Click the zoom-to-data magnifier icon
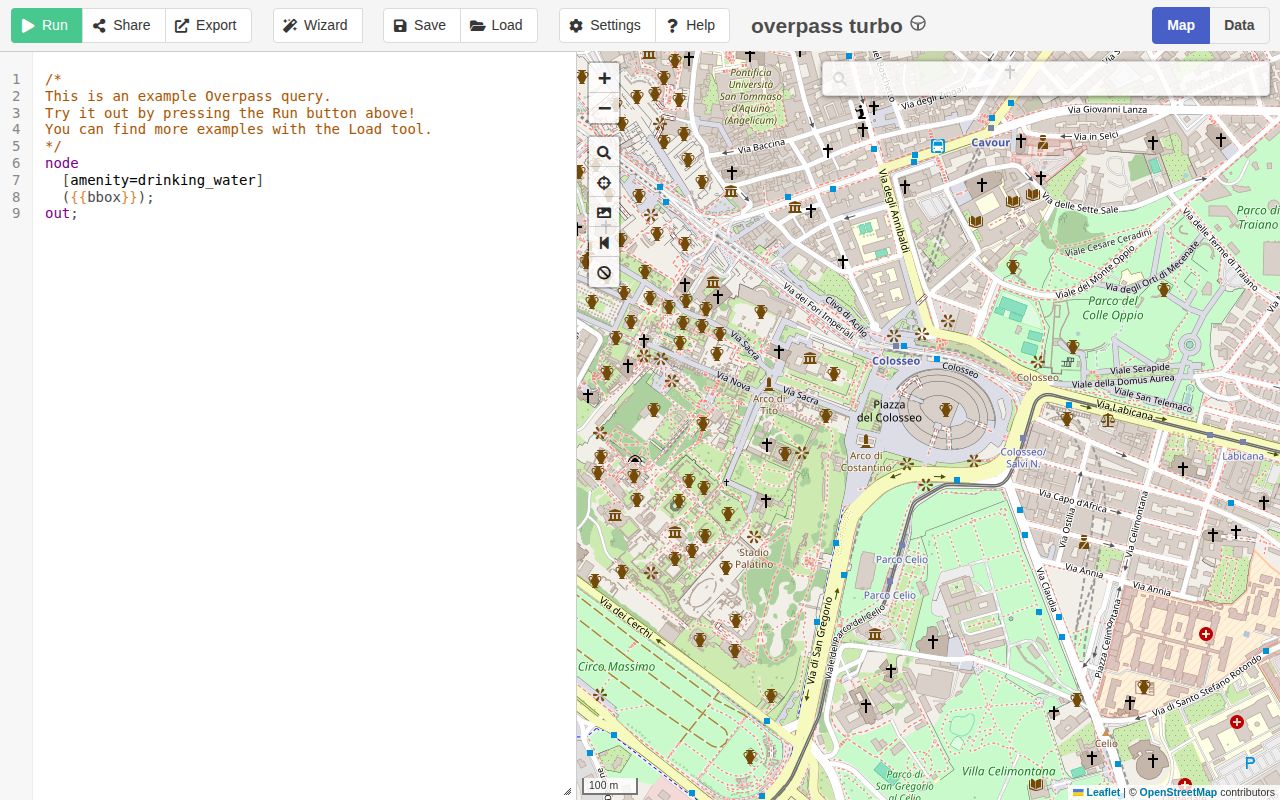The image size is (1280, 800). coord(604,153)
